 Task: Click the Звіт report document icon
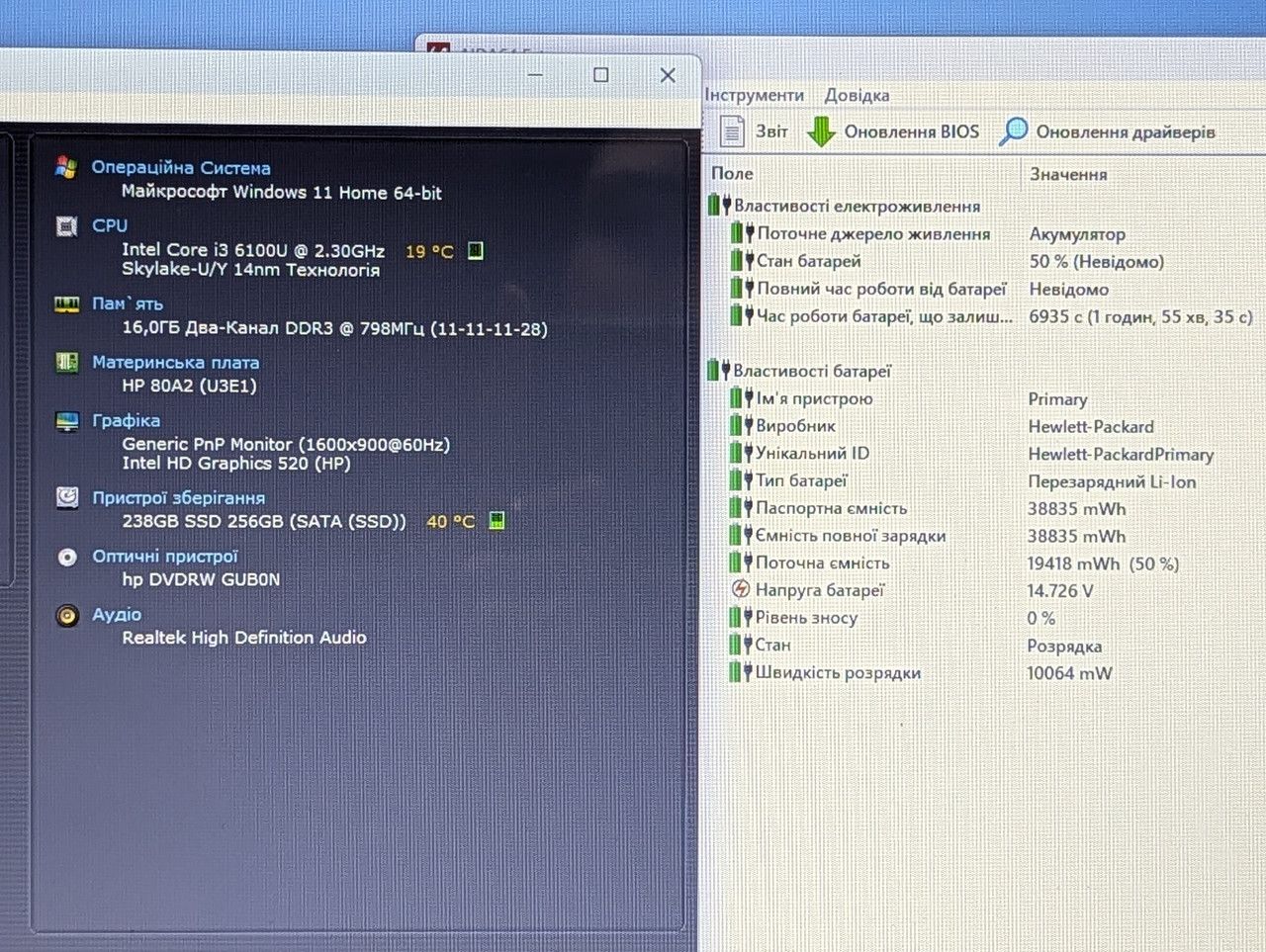click(732, 130)
